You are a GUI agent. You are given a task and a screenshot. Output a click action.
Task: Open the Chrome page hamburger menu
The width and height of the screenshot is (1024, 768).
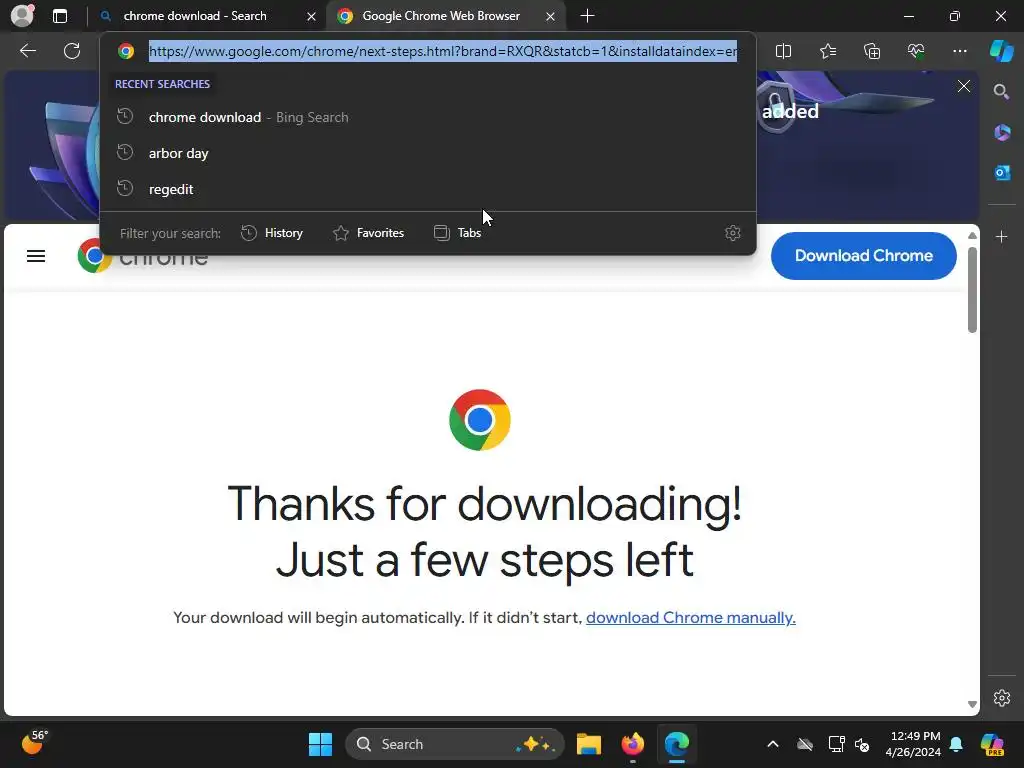[36, 256]
